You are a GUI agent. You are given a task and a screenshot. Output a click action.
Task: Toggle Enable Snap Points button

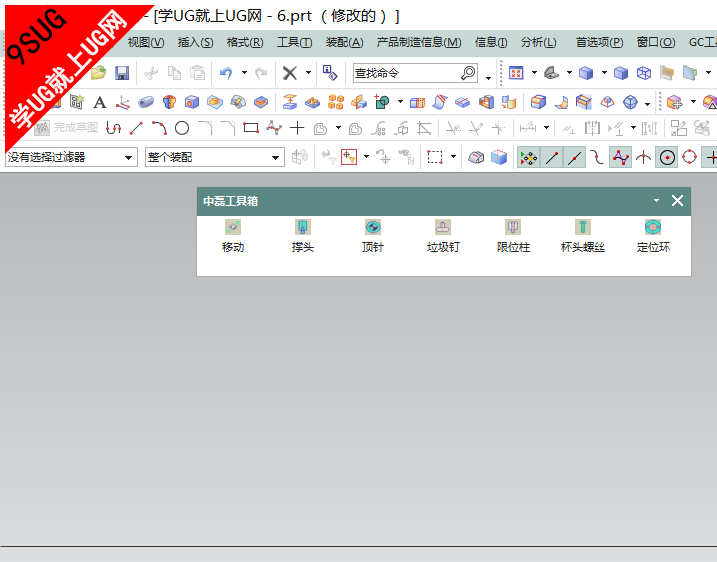pos(529,158)
